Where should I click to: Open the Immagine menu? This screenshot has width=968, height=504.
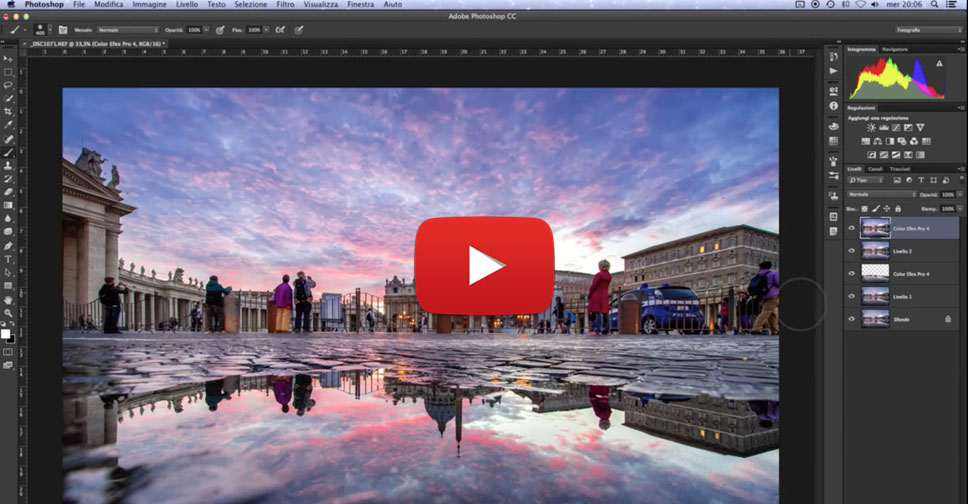point(149,4)
